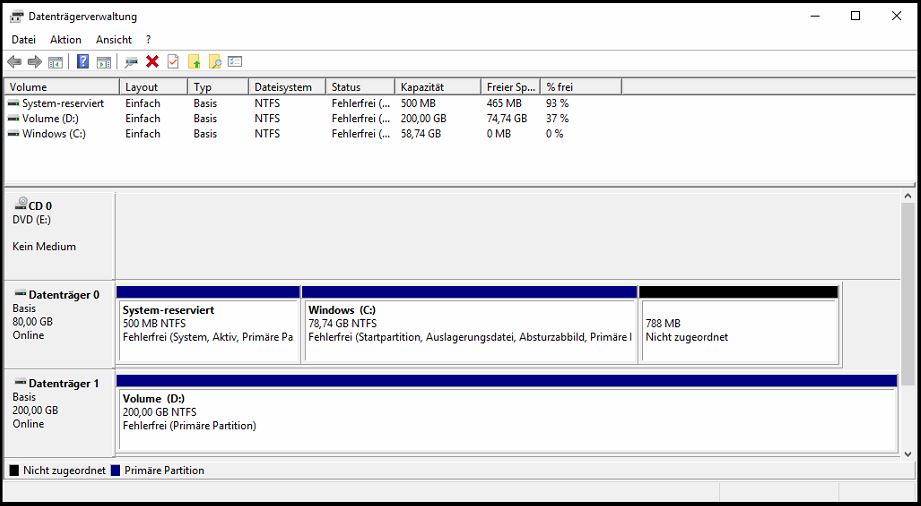Select the System-reserviert row in volume list
921x506 pixels.
coord(62,103)
